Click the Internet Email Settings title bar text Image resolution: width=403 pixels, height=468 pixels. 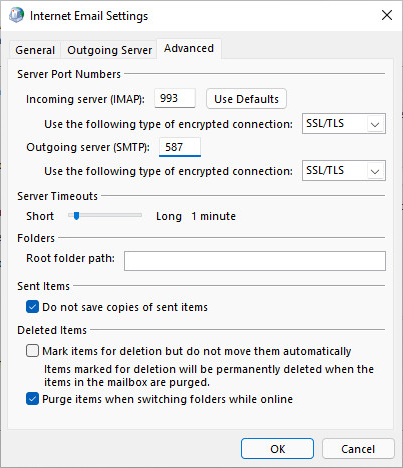(89, 16)
